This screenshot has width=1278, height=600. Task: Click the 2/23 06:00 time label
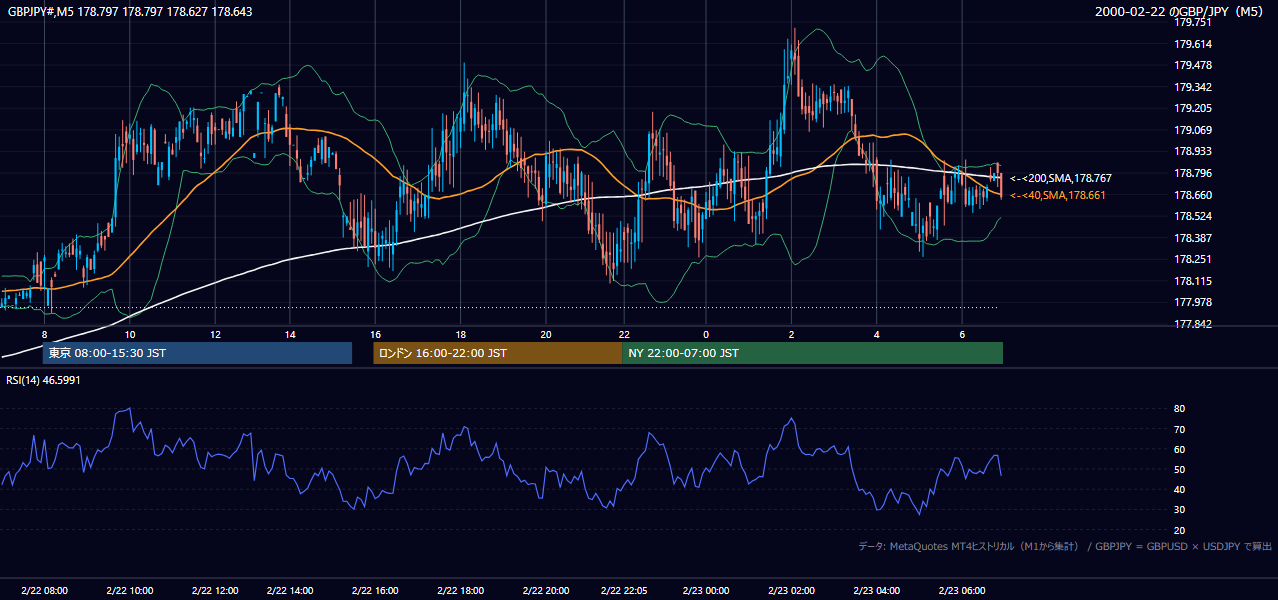click(962, 591)
